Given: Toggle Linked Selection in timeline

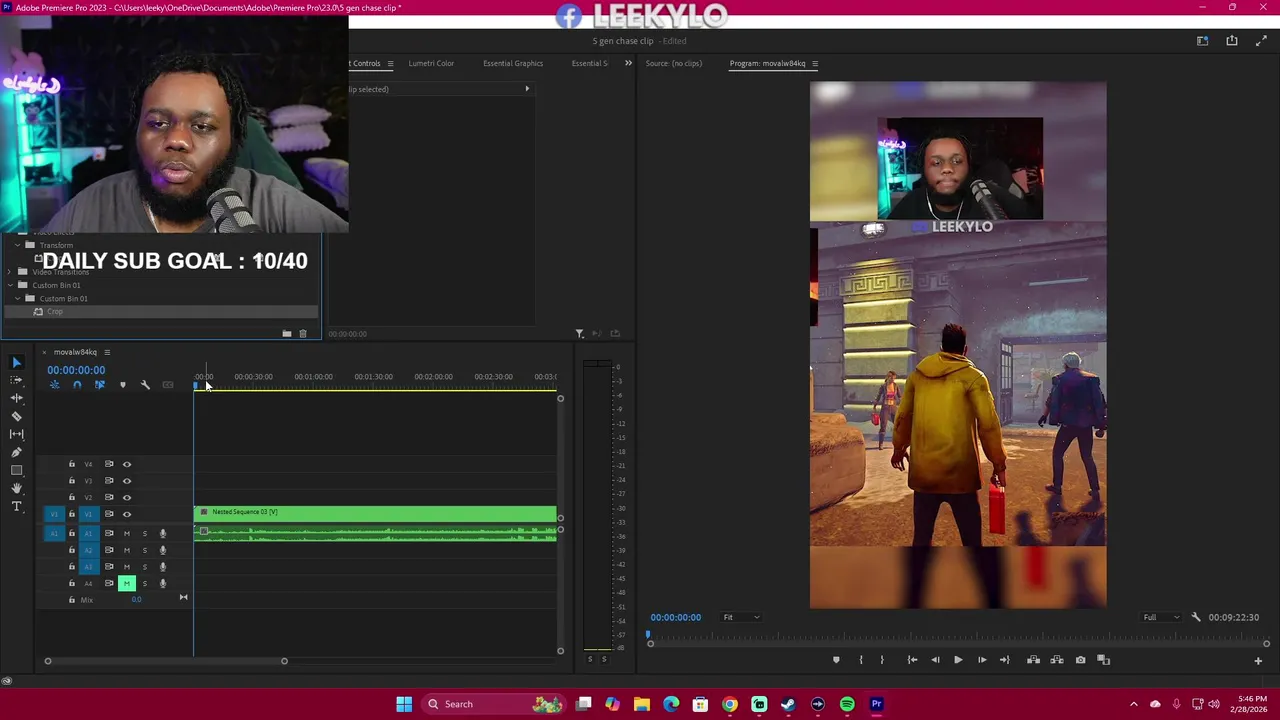Looking at the screenshot, I should 99,385.
